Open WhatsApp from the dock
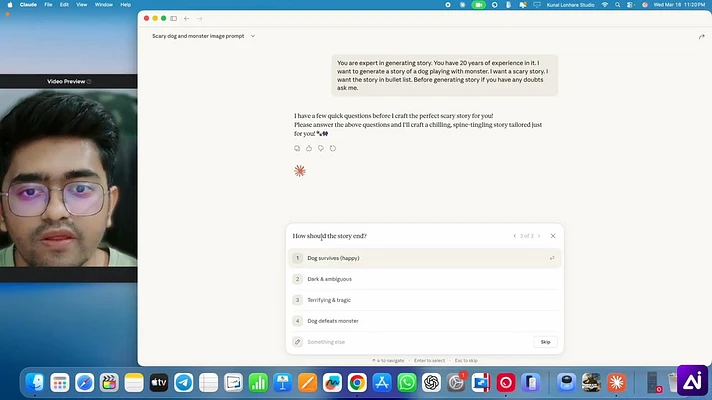712x400 pixels. click(x=406, y=383)
